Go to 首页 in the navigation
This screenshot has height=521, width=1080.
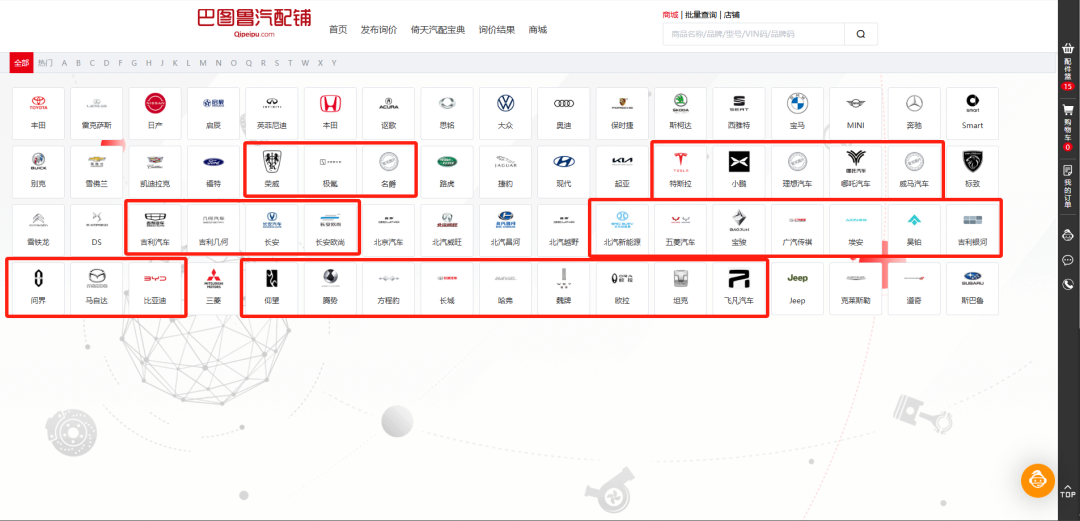click(338, 30)
